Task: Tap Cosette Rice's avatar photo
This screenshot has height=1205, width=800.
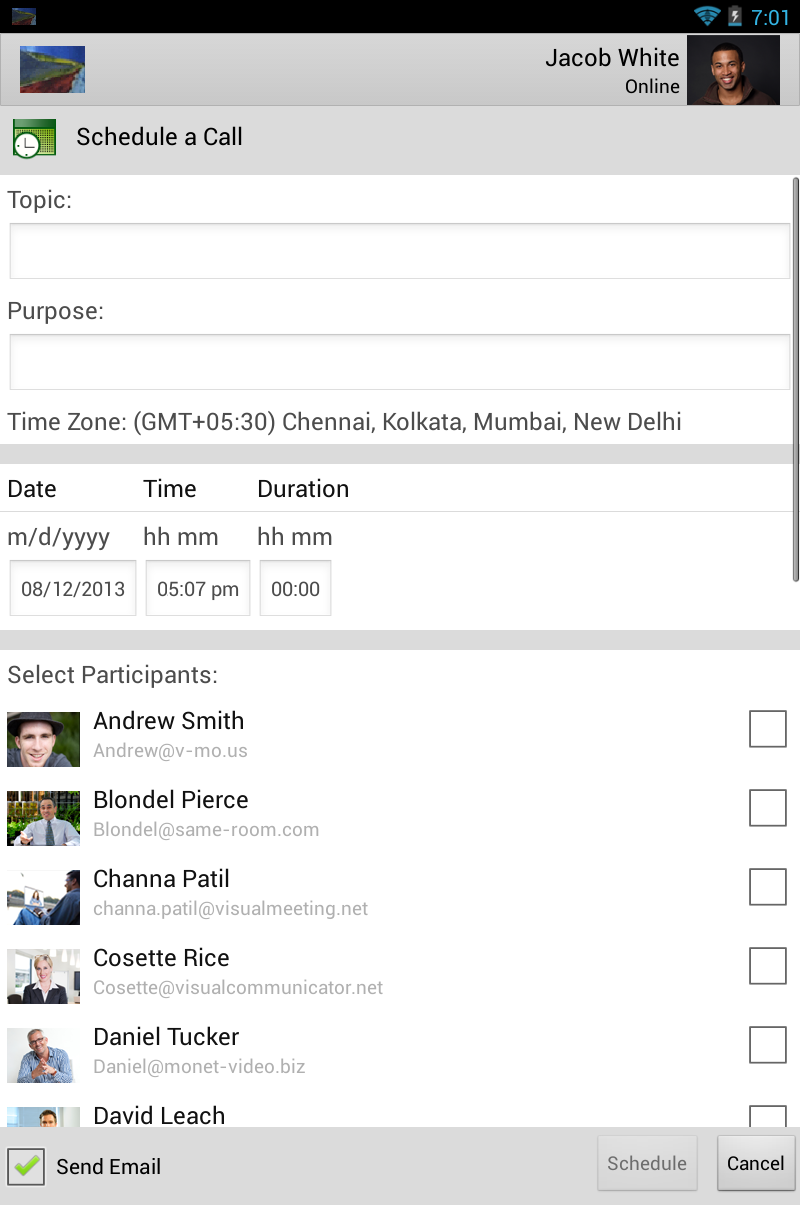Action: 43,976
